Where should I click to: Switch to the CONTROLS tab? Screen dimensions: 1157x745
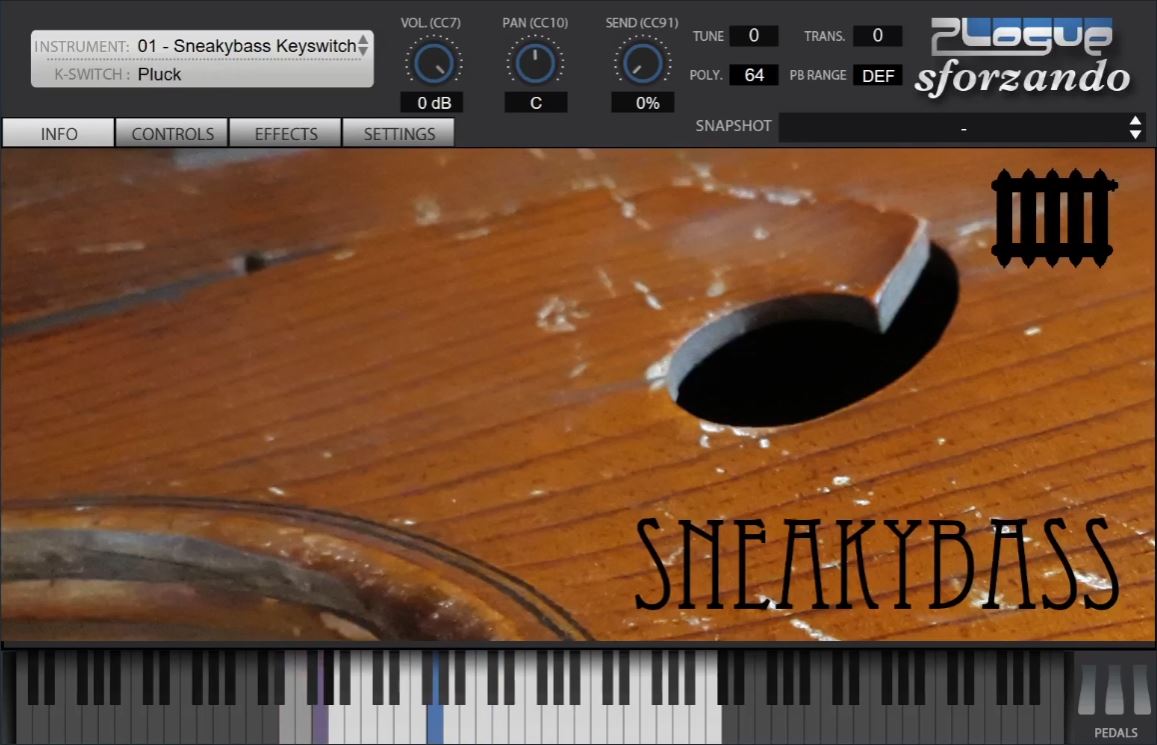point(172,134)
